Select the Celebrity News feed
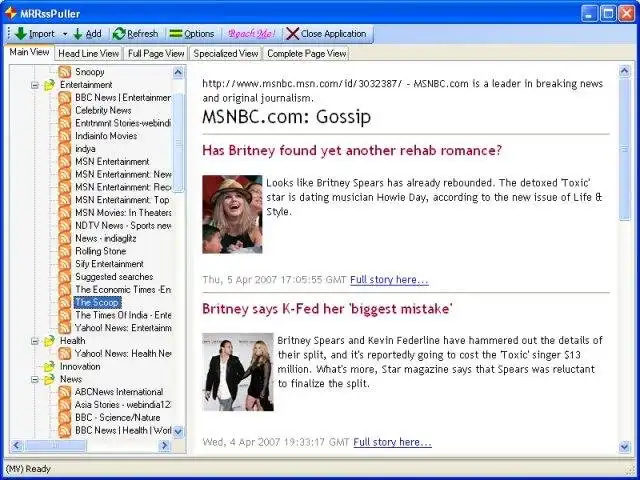This screenshot has height=480, width=640. pos(103,110)
